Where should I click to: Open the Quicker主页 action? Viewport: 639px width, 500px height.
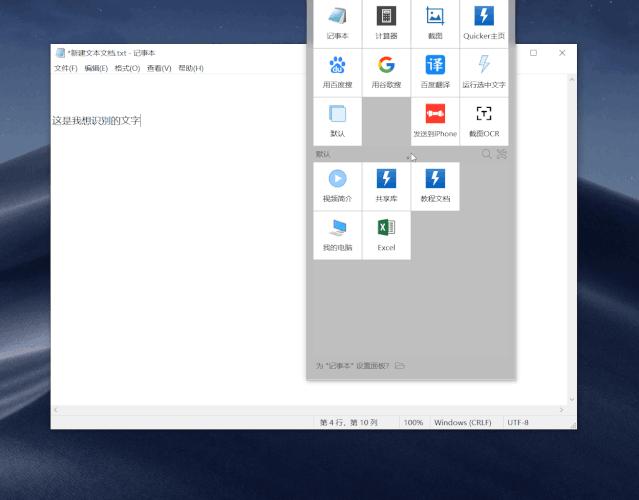(484, 24)
